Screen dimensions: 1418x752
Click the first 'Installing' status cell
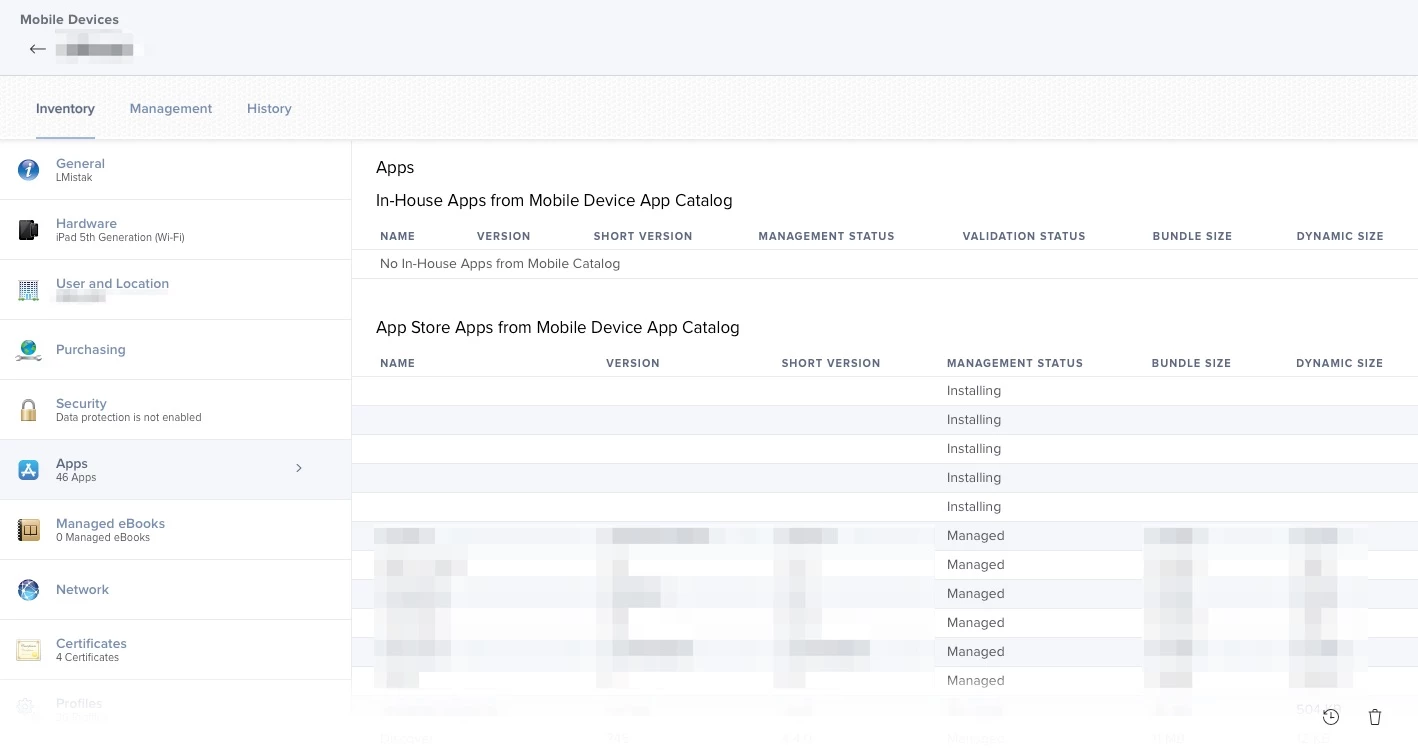tap(974, 391)
